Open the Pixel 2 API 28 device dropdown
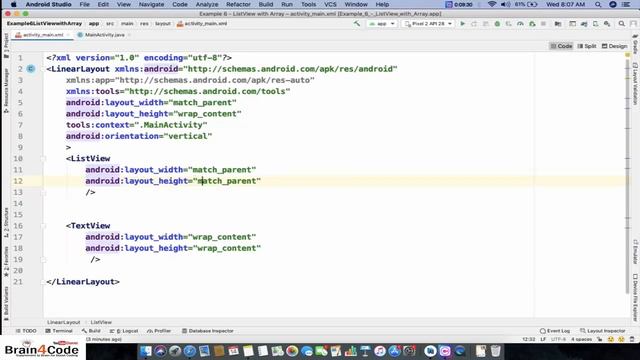 (428, 24)
